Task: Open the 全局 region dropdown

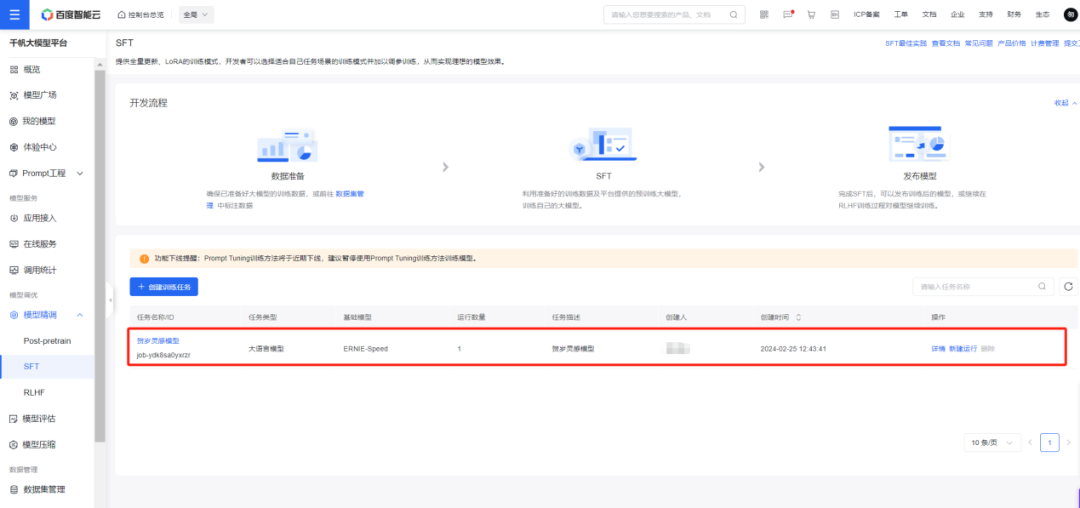Action: point(196,14)
